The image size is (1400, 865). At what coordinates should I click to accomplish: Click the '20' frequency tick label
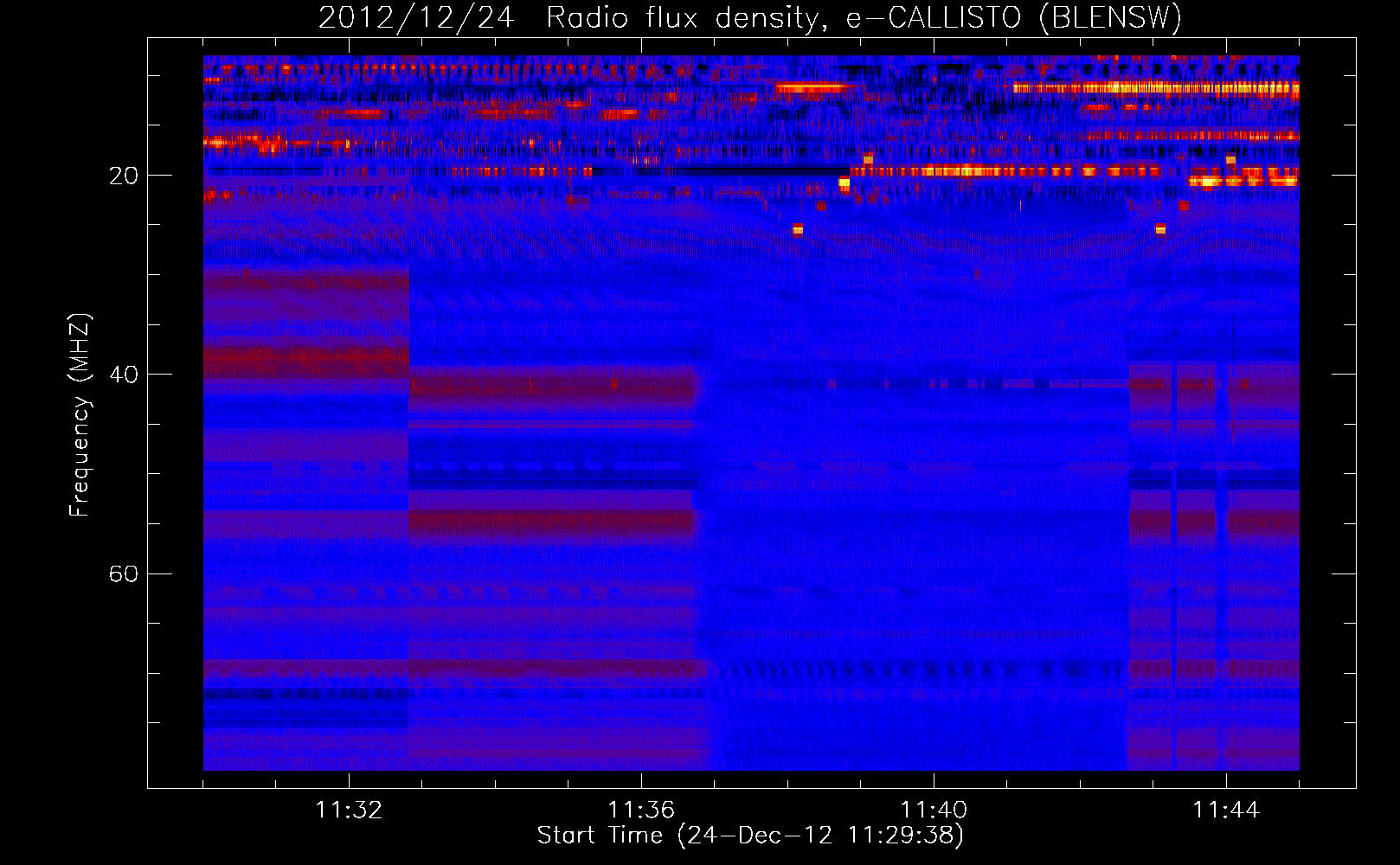tap(124, 176)
